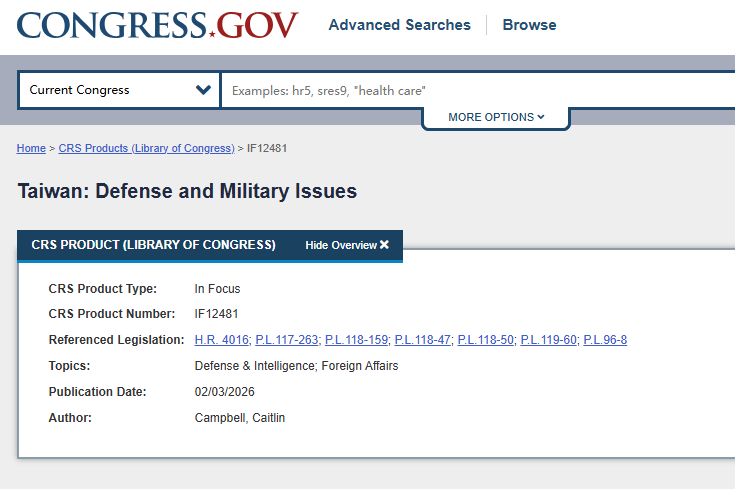735x491 pixels.
Task: Go to Home breadcrumb link
Action: [31, 148]
